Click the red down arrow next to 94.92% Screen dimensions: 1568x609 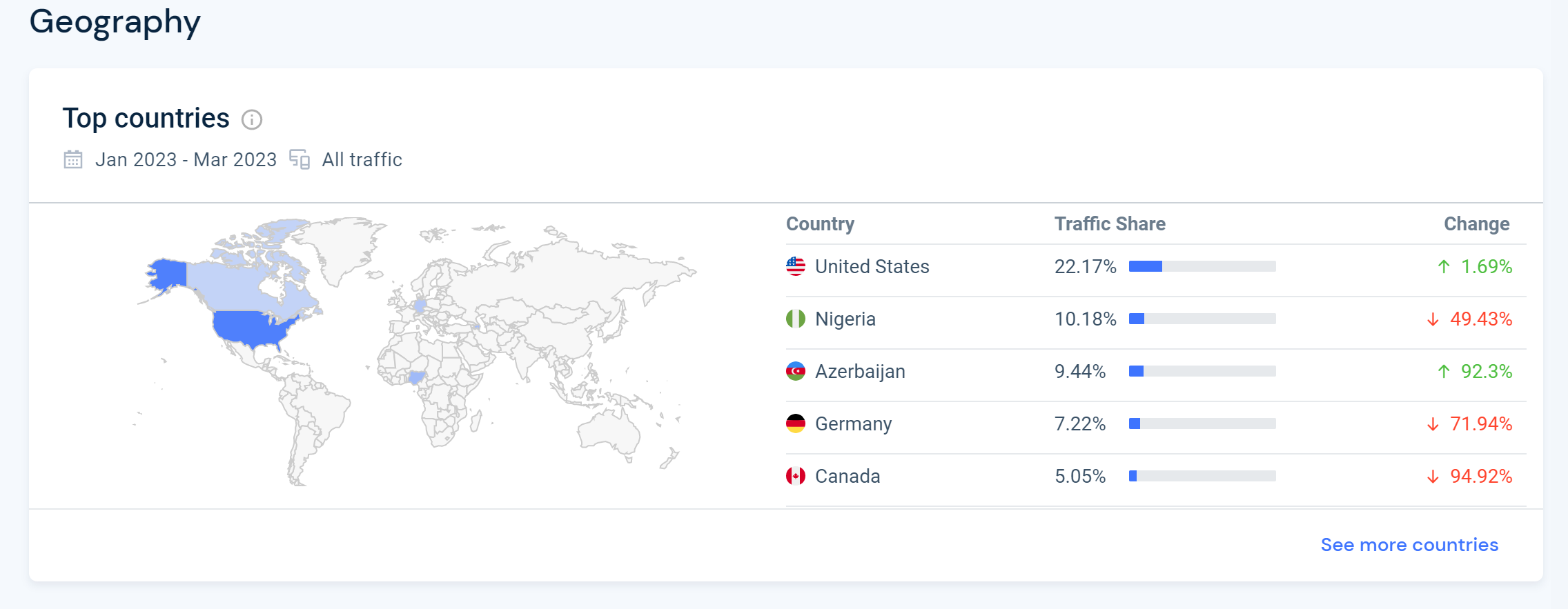point(1433,477)
